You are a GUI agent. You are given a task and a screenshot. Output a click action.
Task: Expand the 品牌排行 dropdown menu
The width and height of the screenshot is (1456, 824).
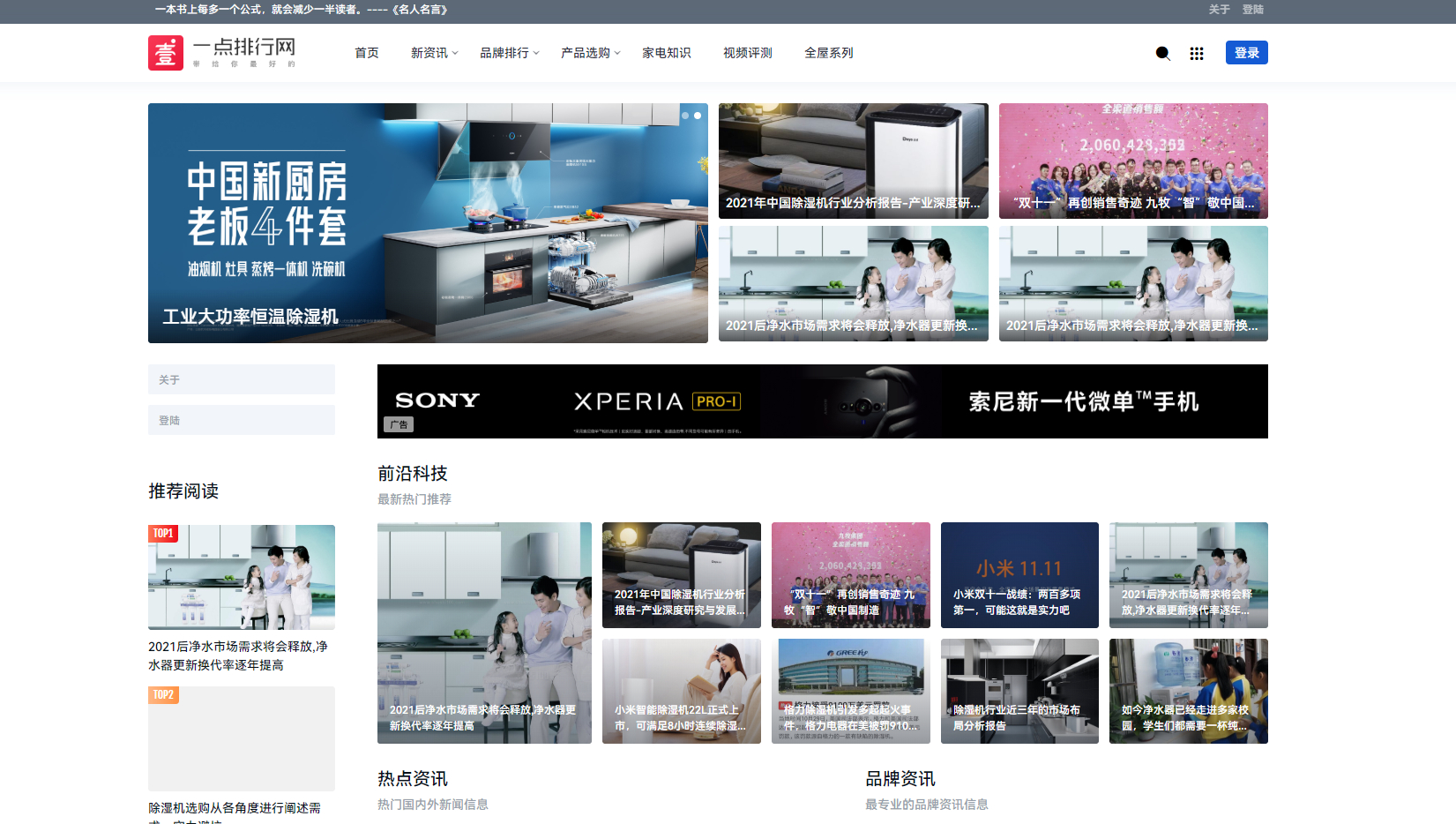[x=510, y=53]
